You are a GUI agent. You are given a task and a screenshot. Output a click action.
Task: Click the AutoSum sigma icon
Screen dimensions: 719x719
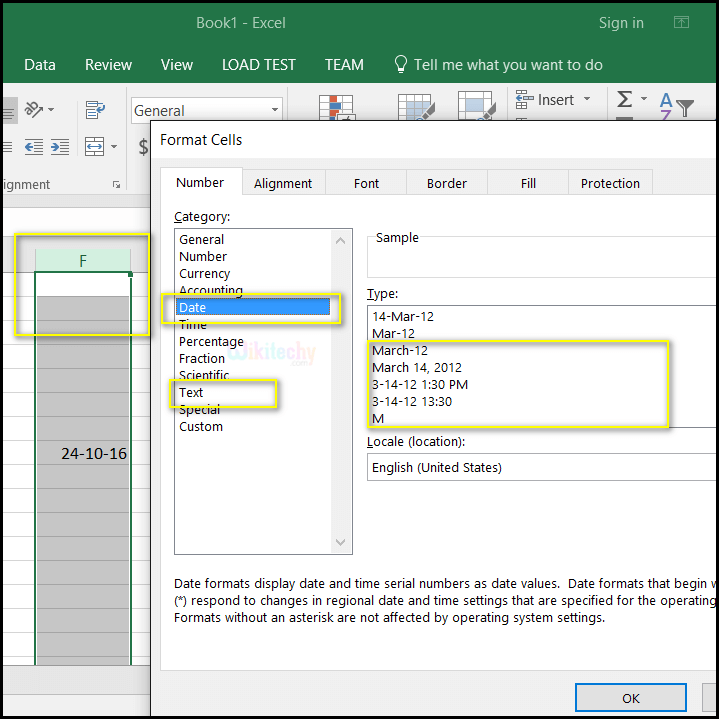point(625,100)
